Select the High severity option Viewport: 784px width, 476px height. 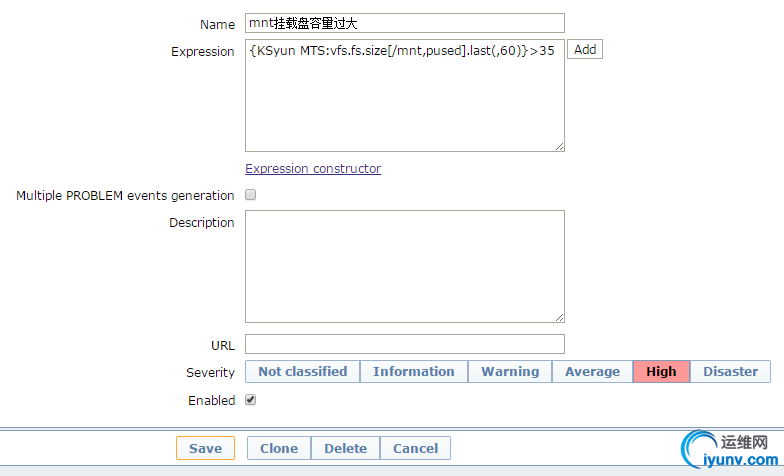click(x=661, y=372)
